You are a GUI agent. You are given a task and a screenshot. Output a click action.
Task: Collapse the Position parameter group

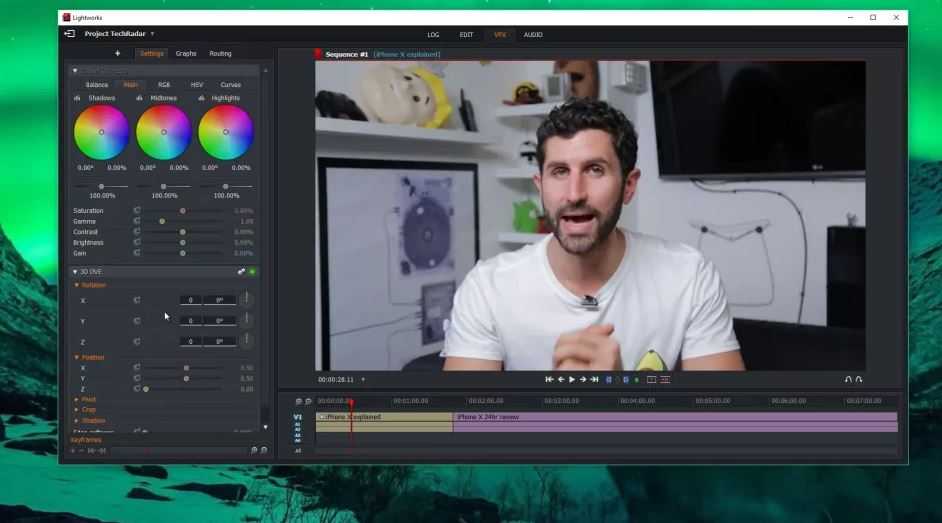tap(76, 357)
